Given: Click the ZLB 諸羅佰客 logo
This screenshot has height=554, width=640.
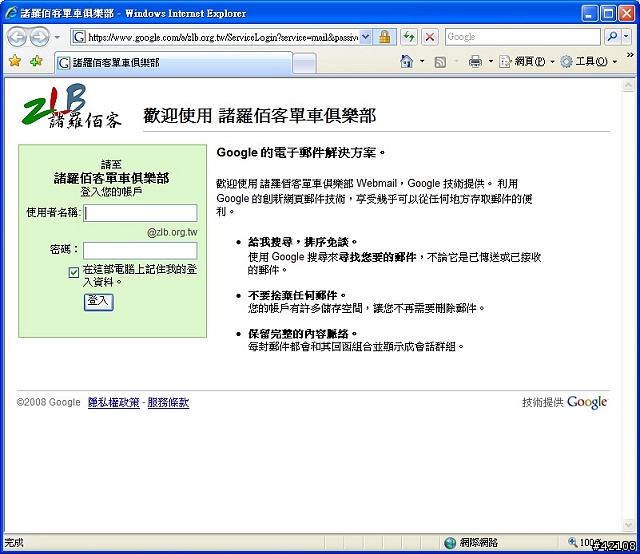Looking at the screenshot, I should (x=72, y=106).
